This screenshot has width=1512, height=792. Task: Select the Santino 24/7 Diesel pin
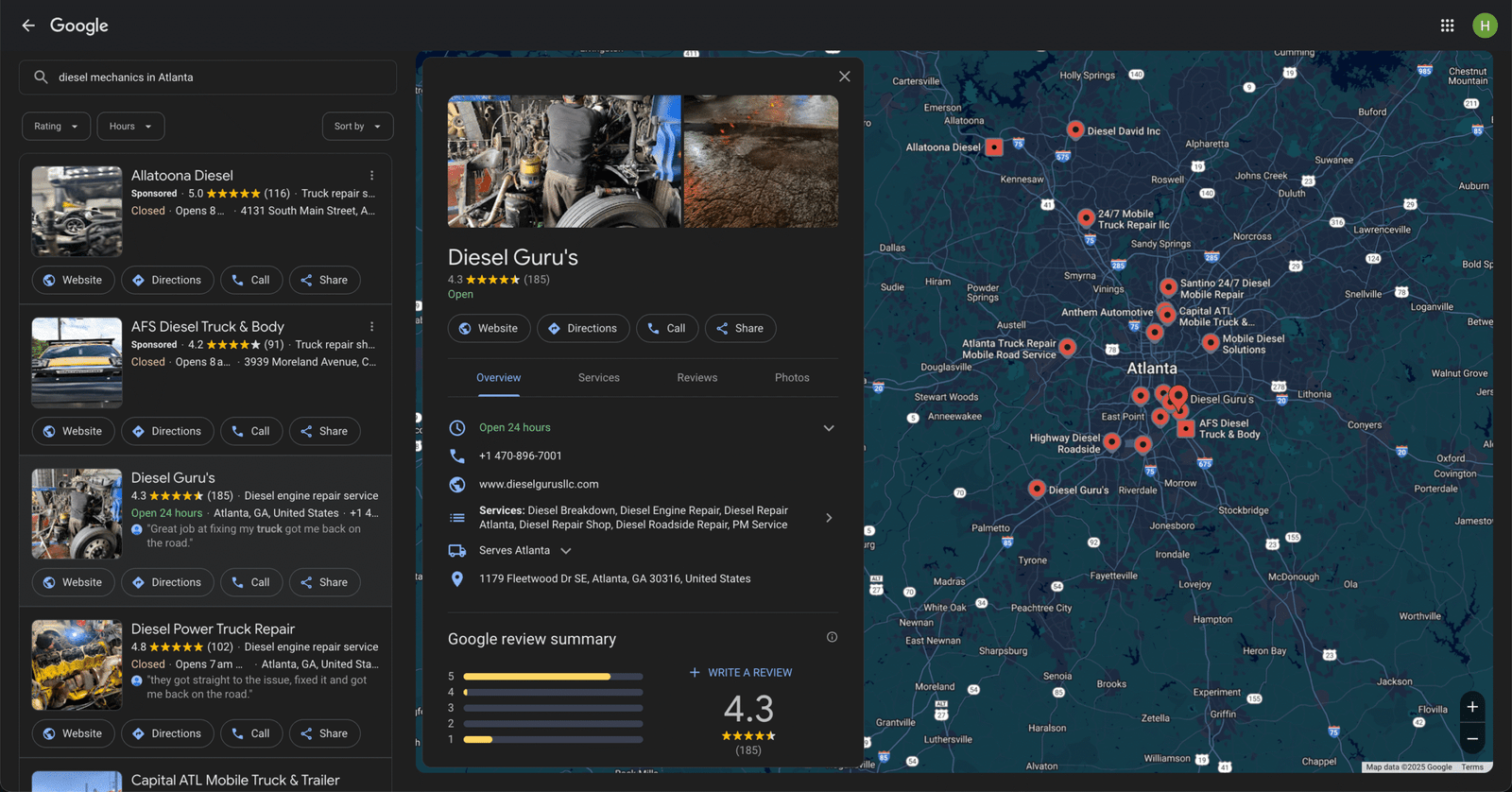[1169, 286]
